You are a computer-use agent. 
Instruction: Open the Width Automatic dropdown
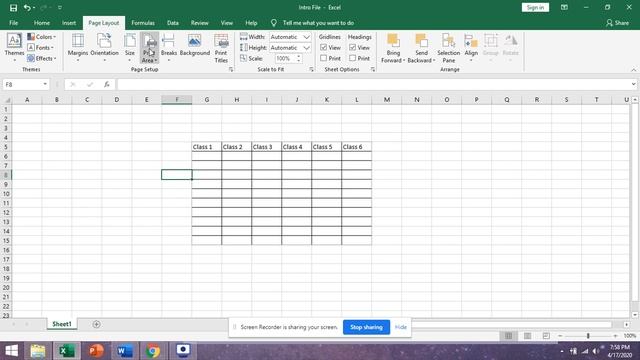[x=306, y=37]
